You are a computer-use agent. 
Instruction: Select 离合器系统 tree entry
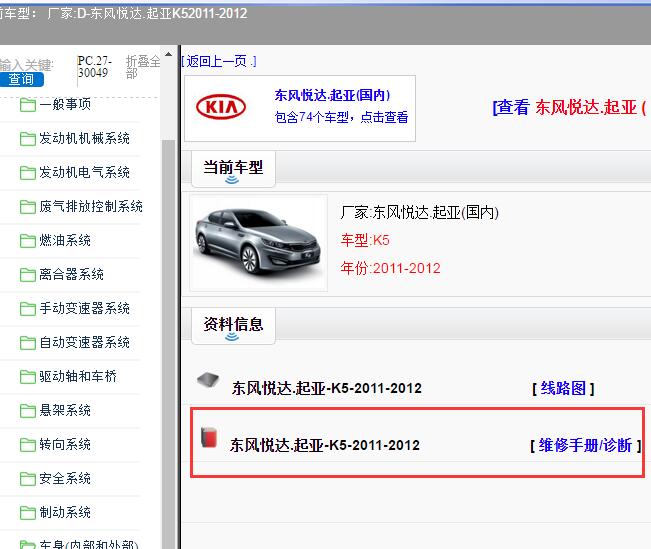coord(71,274)
